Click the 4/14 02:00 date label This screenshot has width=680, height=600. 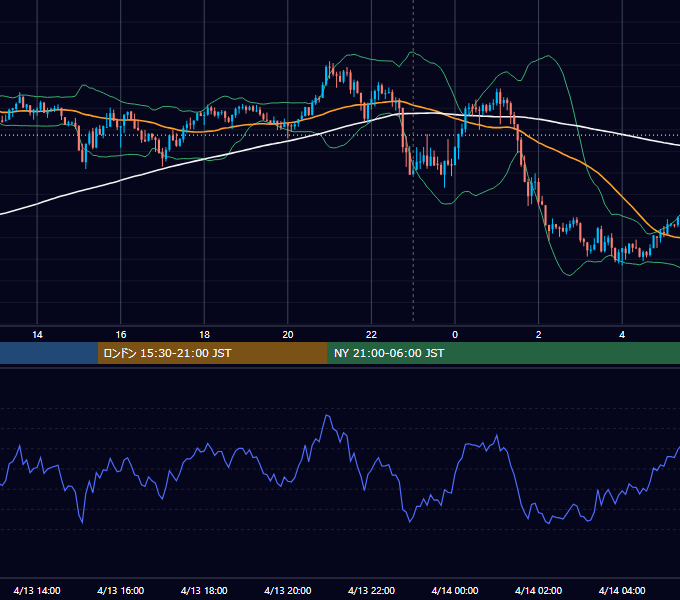pyautogui.click(x=538, y=590)
